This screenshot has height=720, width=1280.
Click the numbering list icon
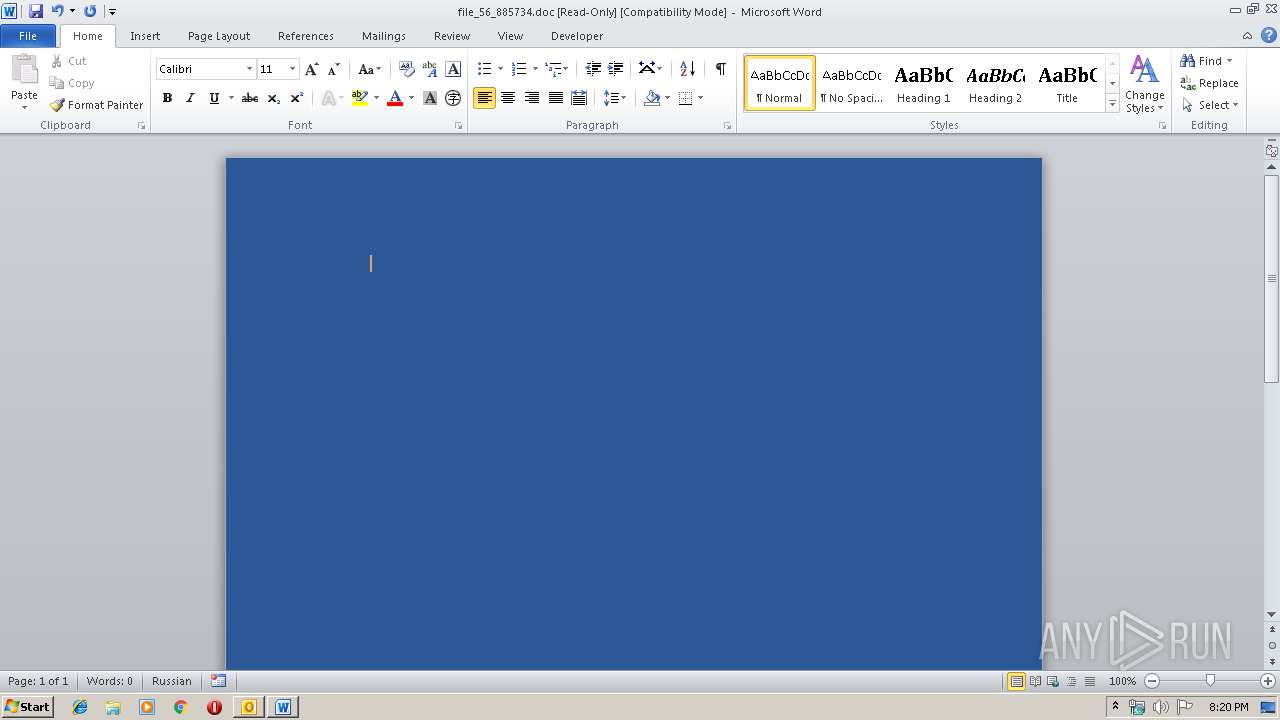coord(519,69)
